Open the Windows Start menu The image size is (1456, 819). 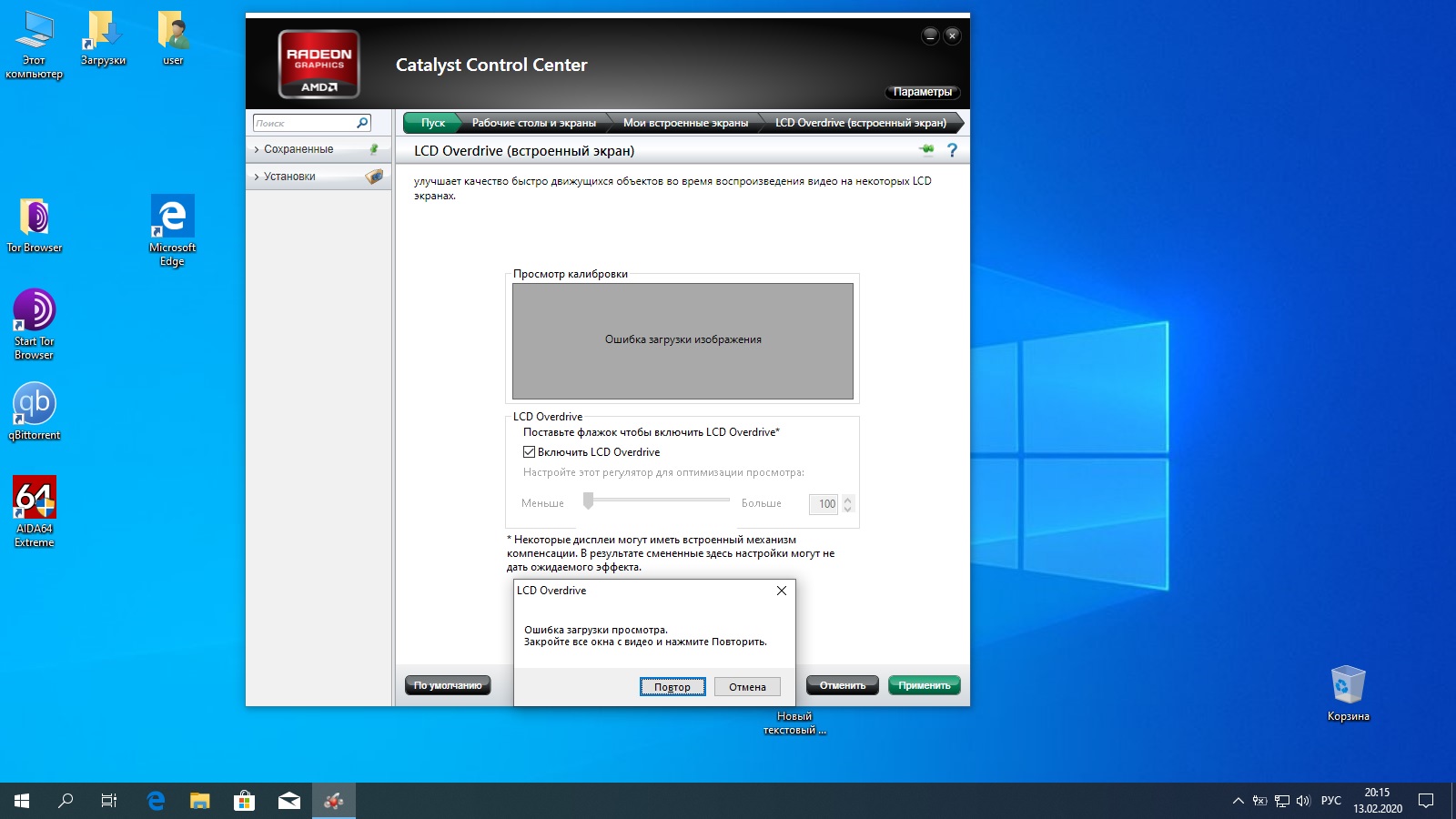(22, 801)
